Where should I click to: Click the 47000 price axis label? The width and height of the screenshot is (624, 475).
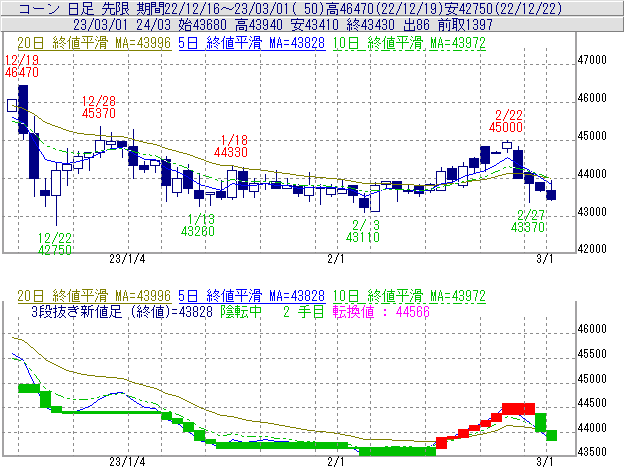592,60
